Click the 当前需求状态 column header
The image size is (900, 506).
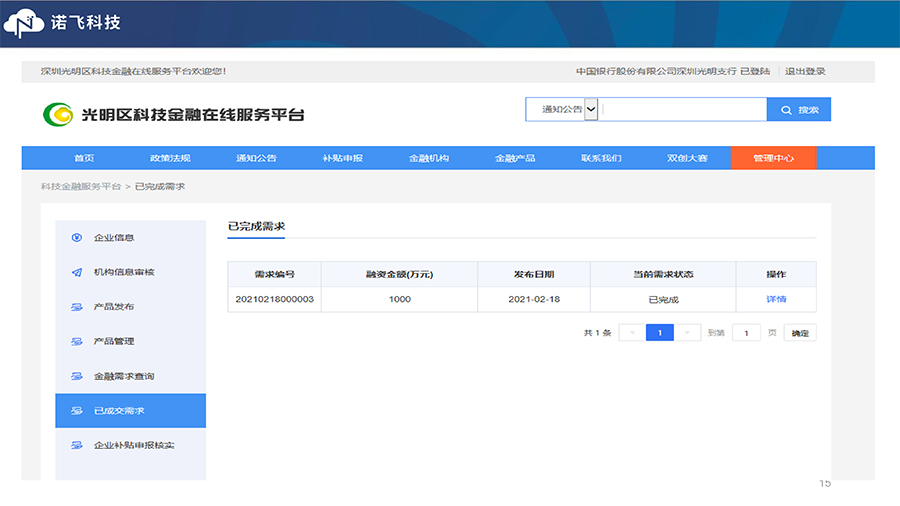click(663, 274)
